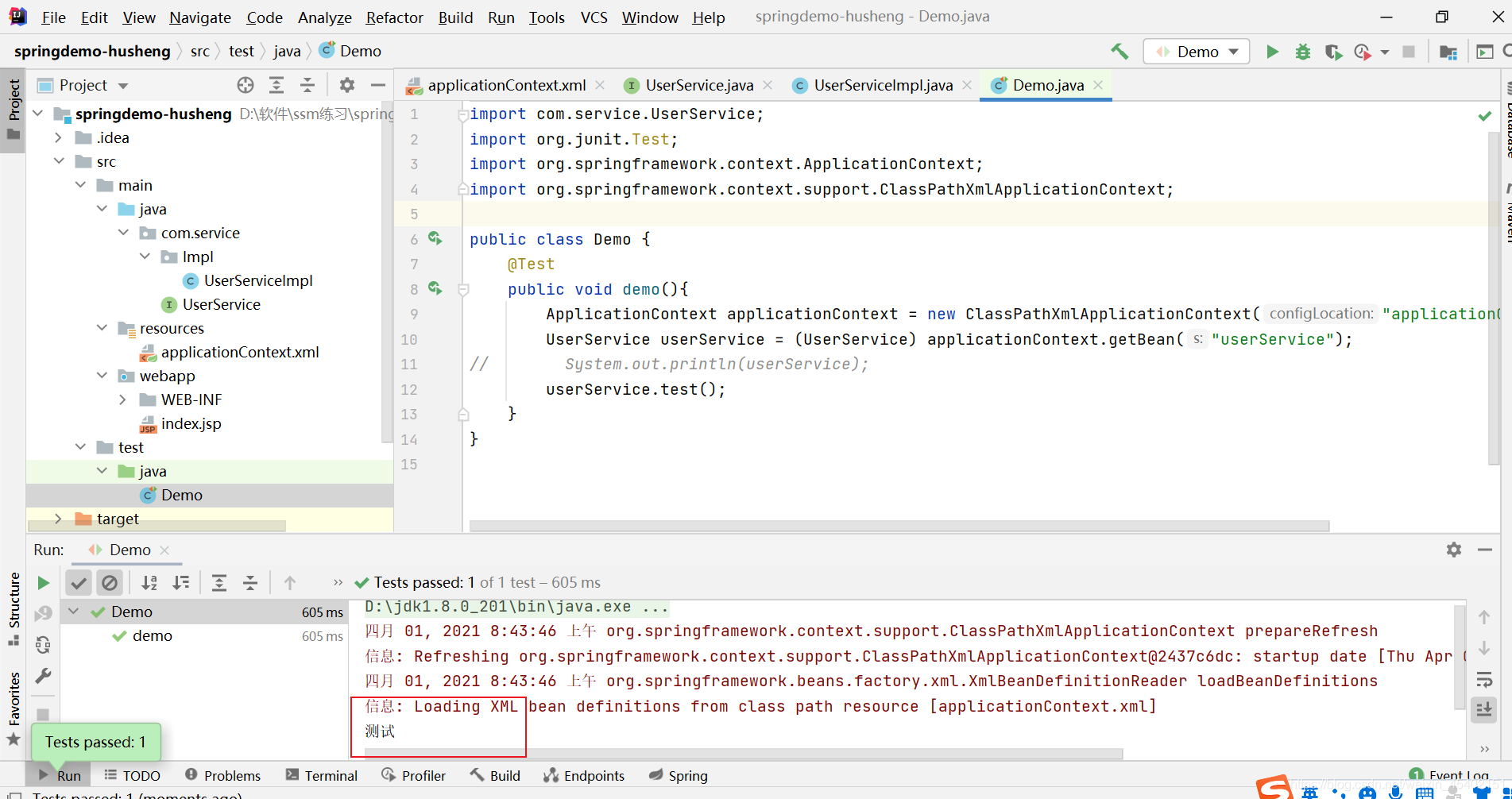Image resolution: width=1512 pixels, height=799 pixels.
Task: Open the Spring tool window
Action: (678, 775)
